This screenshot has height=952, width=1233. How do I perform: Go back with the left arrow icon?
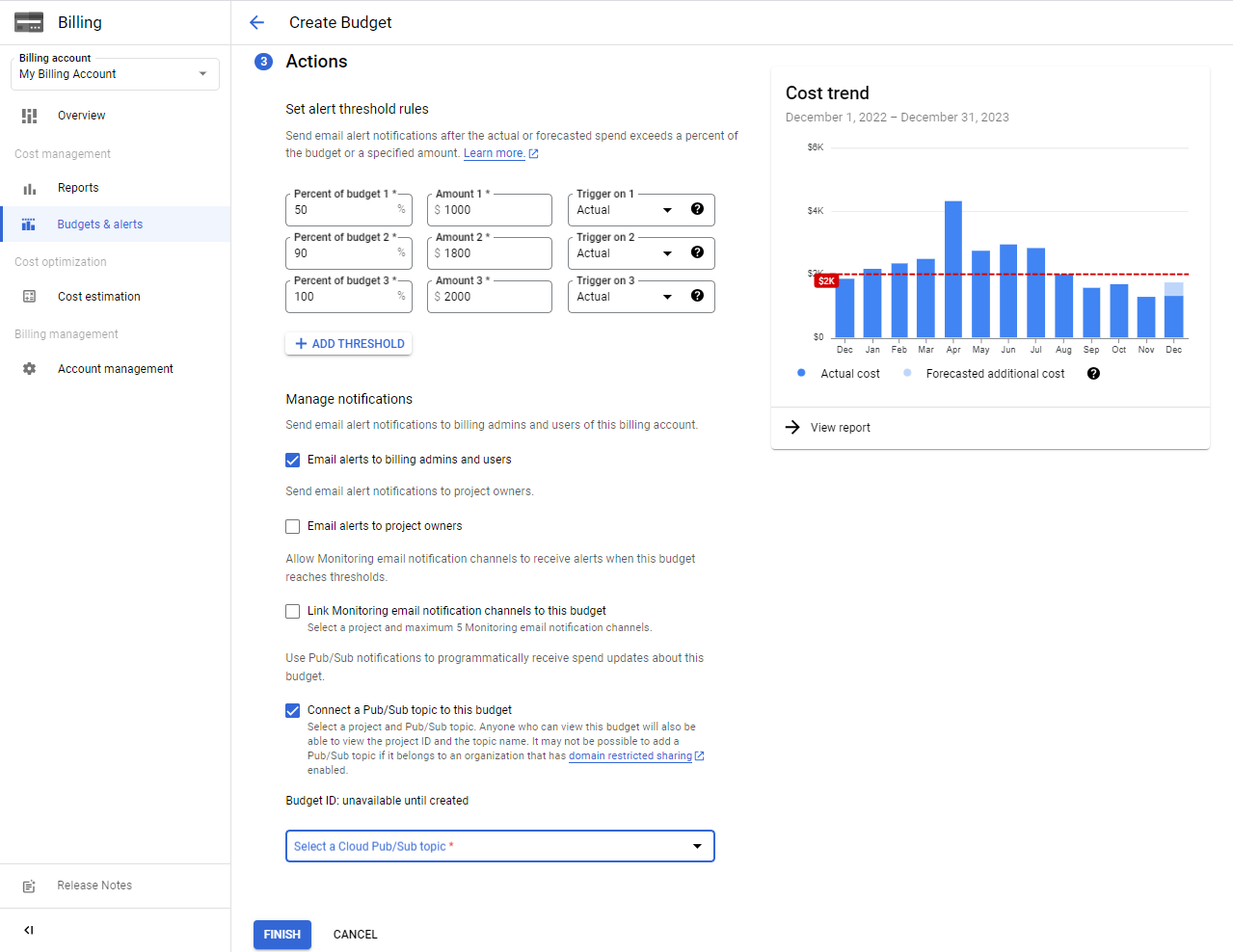click(256, 22)
